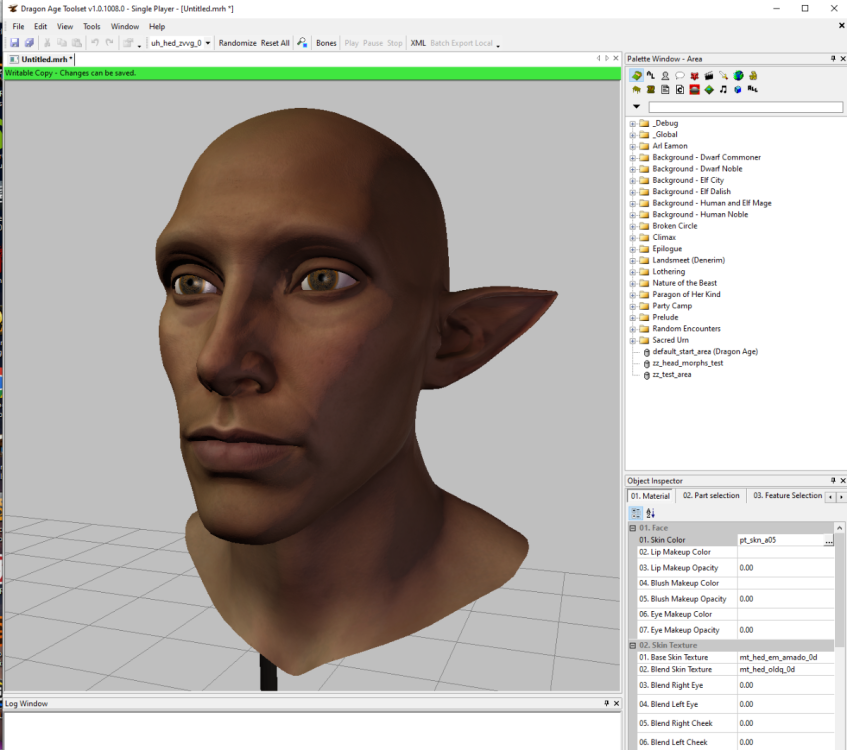The width and height of the screenshot is (847, 750).
Task: Open the Creature palette icon with person silhouette
Action: pyautogui.click(x=665, y=75)
